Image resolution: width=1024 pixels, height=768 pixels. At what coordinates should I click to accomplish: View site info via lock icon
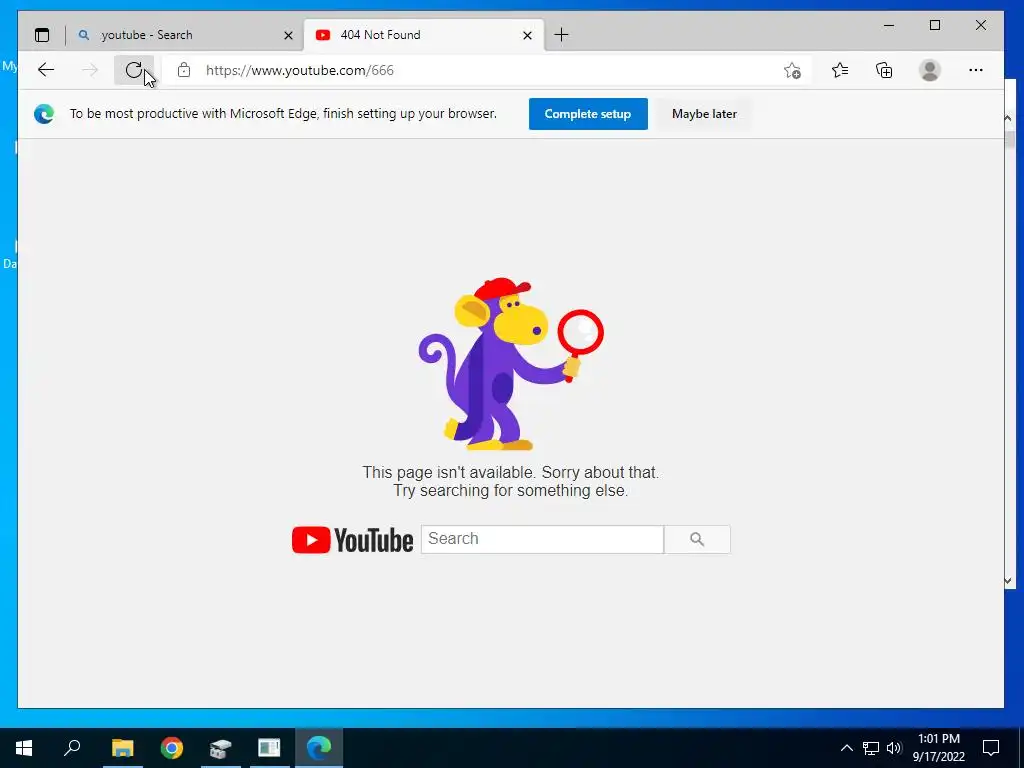(x=184, y=70)
